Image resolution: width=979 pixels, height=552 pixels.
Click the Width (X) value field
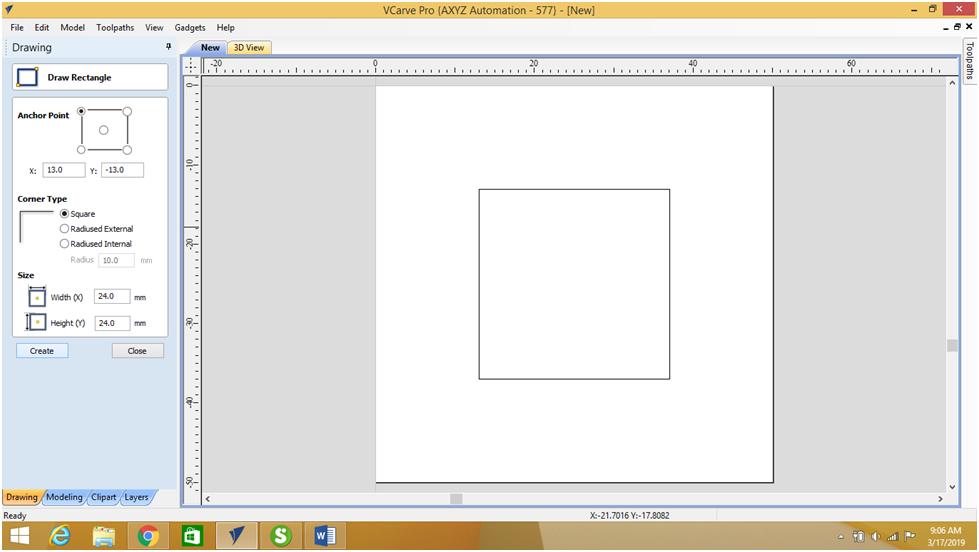(112, 297)
